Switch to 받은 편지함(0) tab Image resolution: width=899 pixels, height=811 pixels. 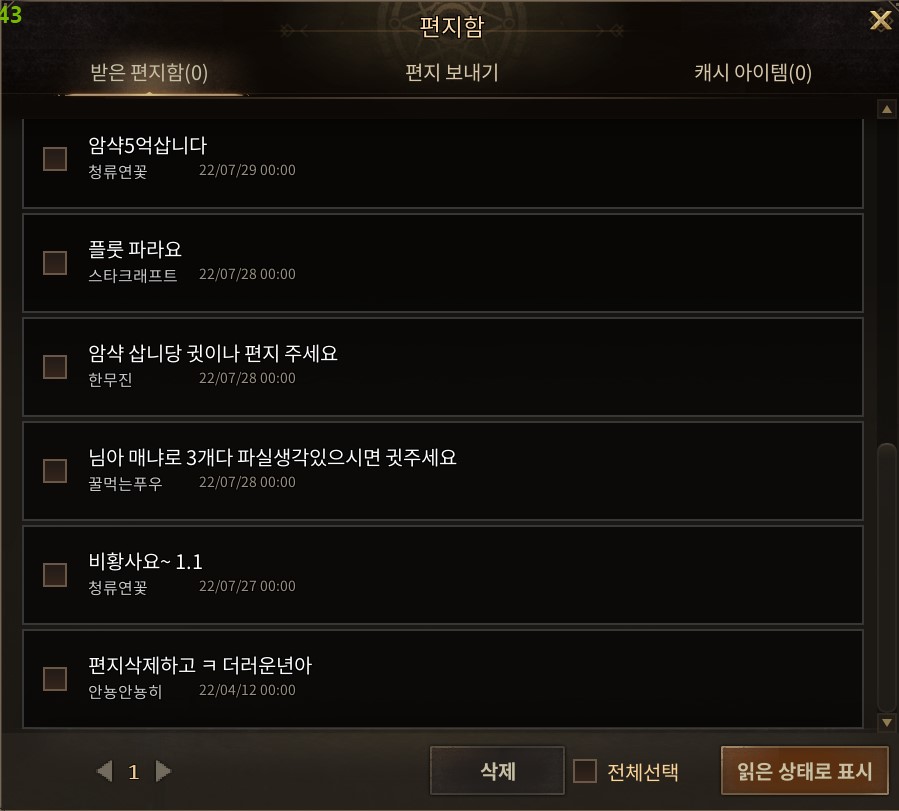(x=149, y=73)
